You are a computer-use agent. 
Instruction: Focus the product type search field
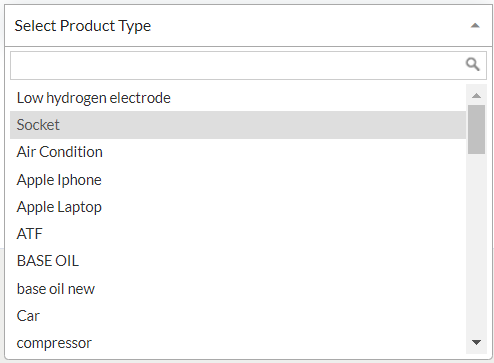pos(248,65)
